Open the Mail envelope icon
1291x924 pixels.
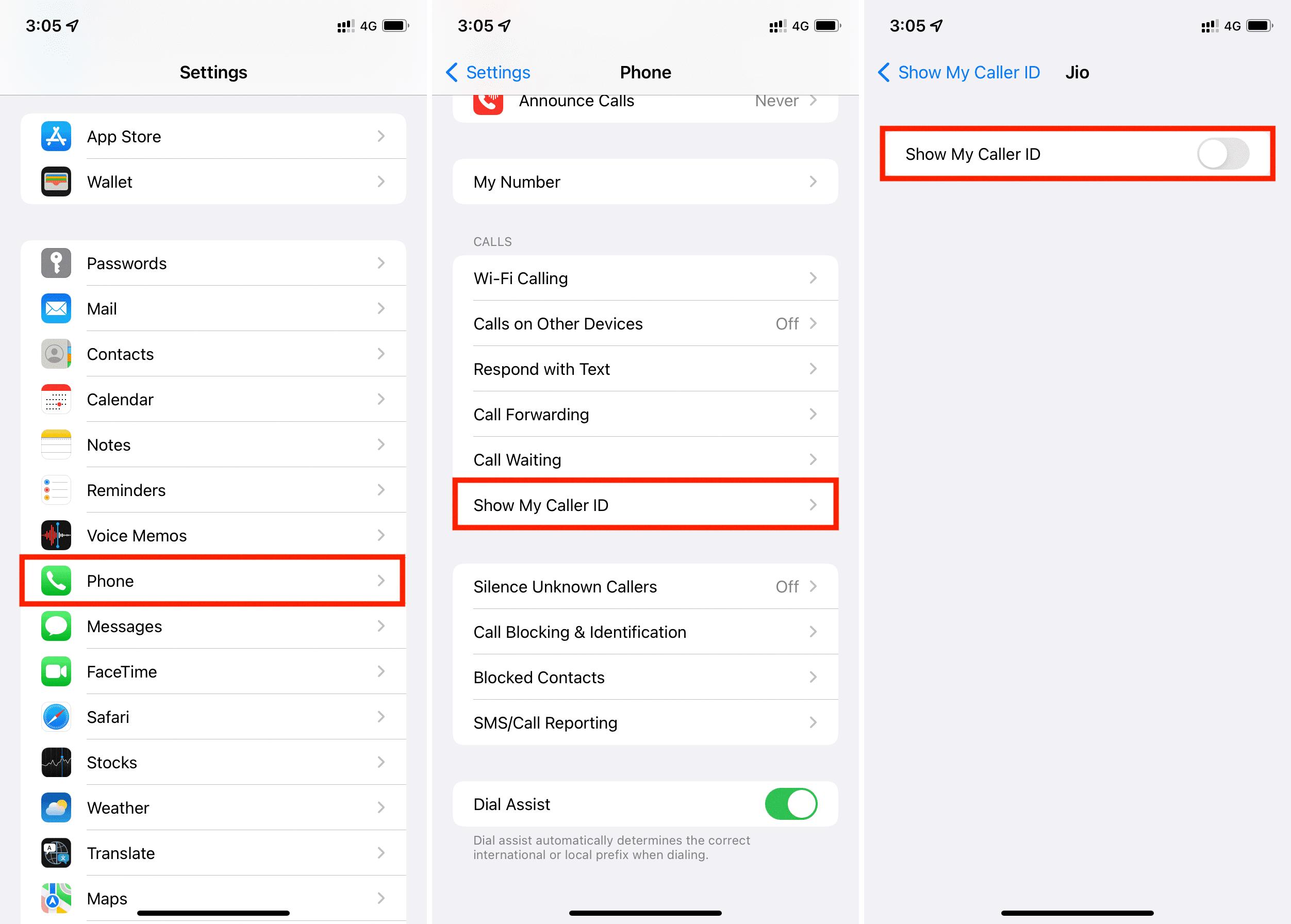click(x=56, y=308)
